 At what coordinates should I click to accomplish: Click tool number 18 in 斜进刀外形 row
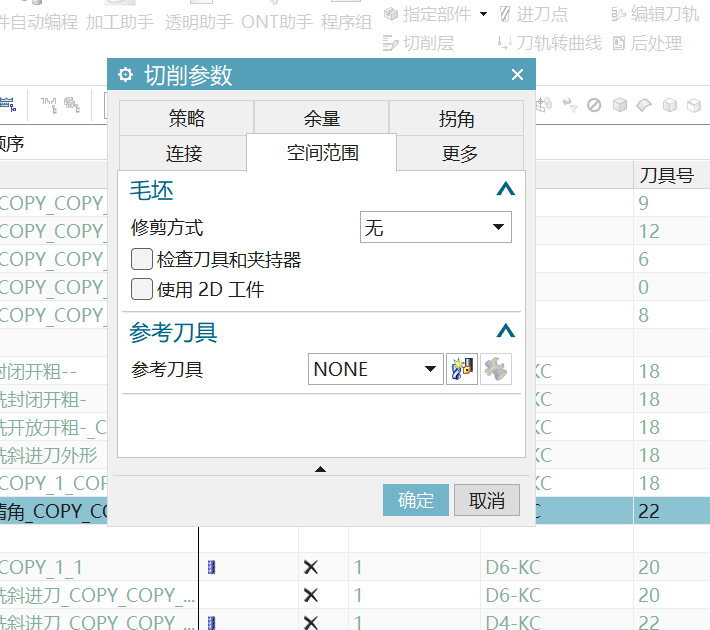[672, 455]
